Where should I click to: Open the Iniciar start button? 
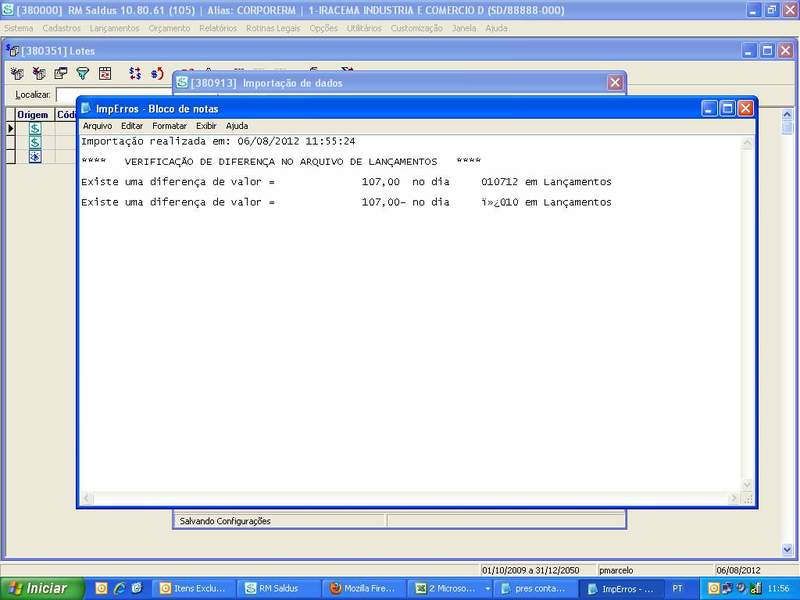[x=42, y=588]
